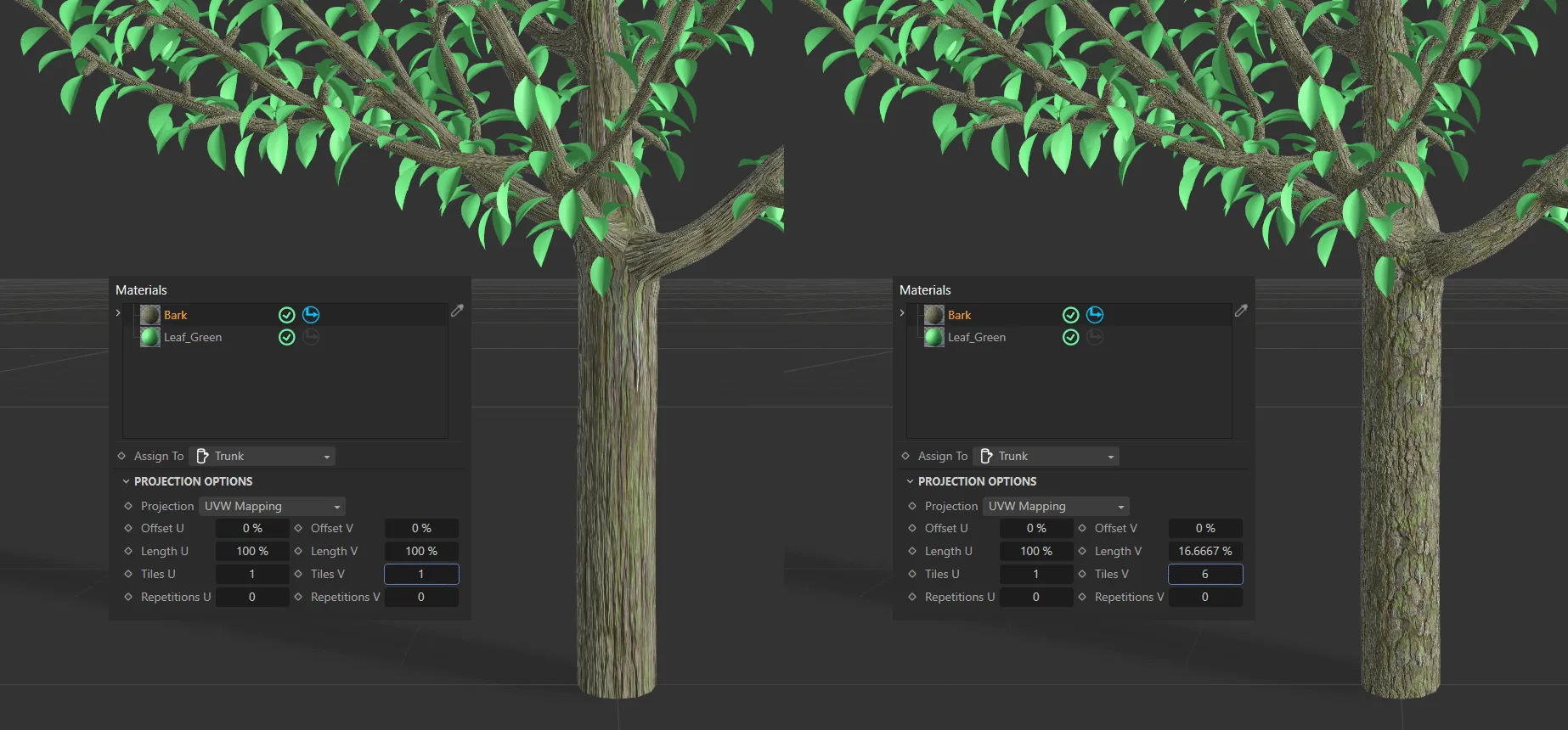Click the Repetitions U field in right panel
This screenshot has width=1568, height=730.
1036,597
